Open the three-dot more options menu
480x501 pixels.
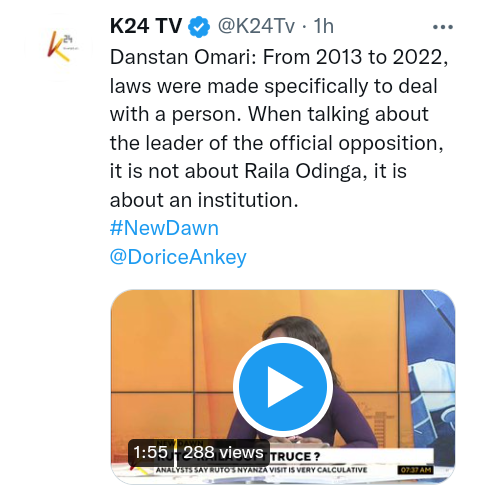click(443, 27)
